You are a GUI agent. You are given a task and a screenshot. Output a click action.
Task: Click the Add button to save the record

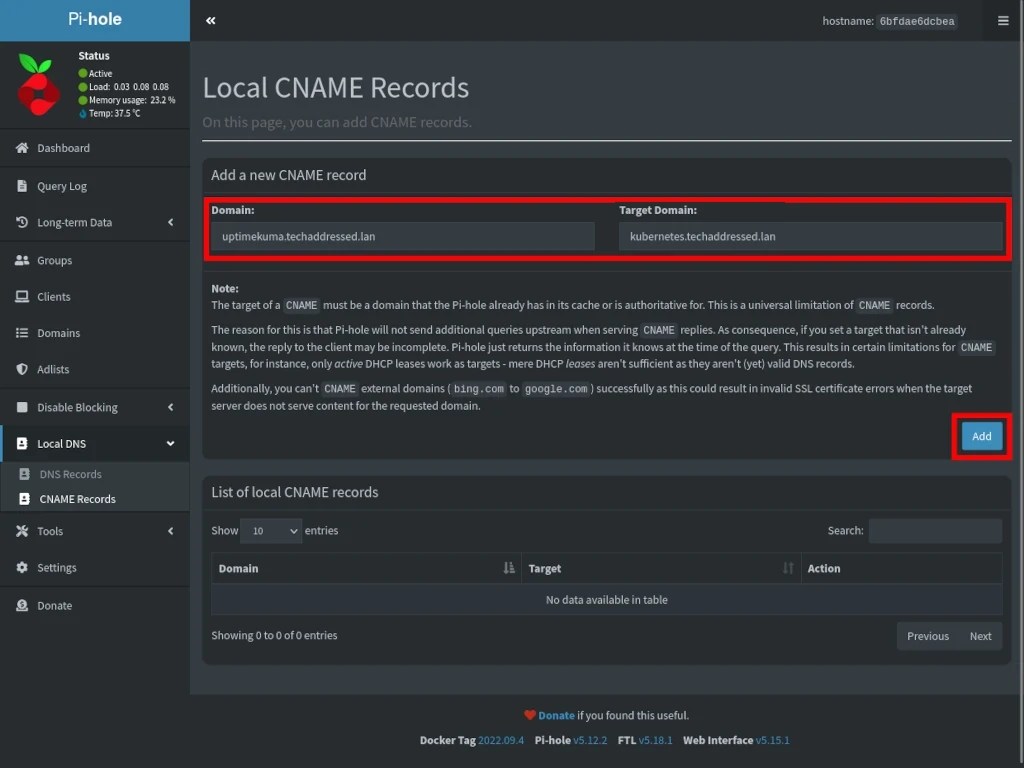click(x=980, y=436)
